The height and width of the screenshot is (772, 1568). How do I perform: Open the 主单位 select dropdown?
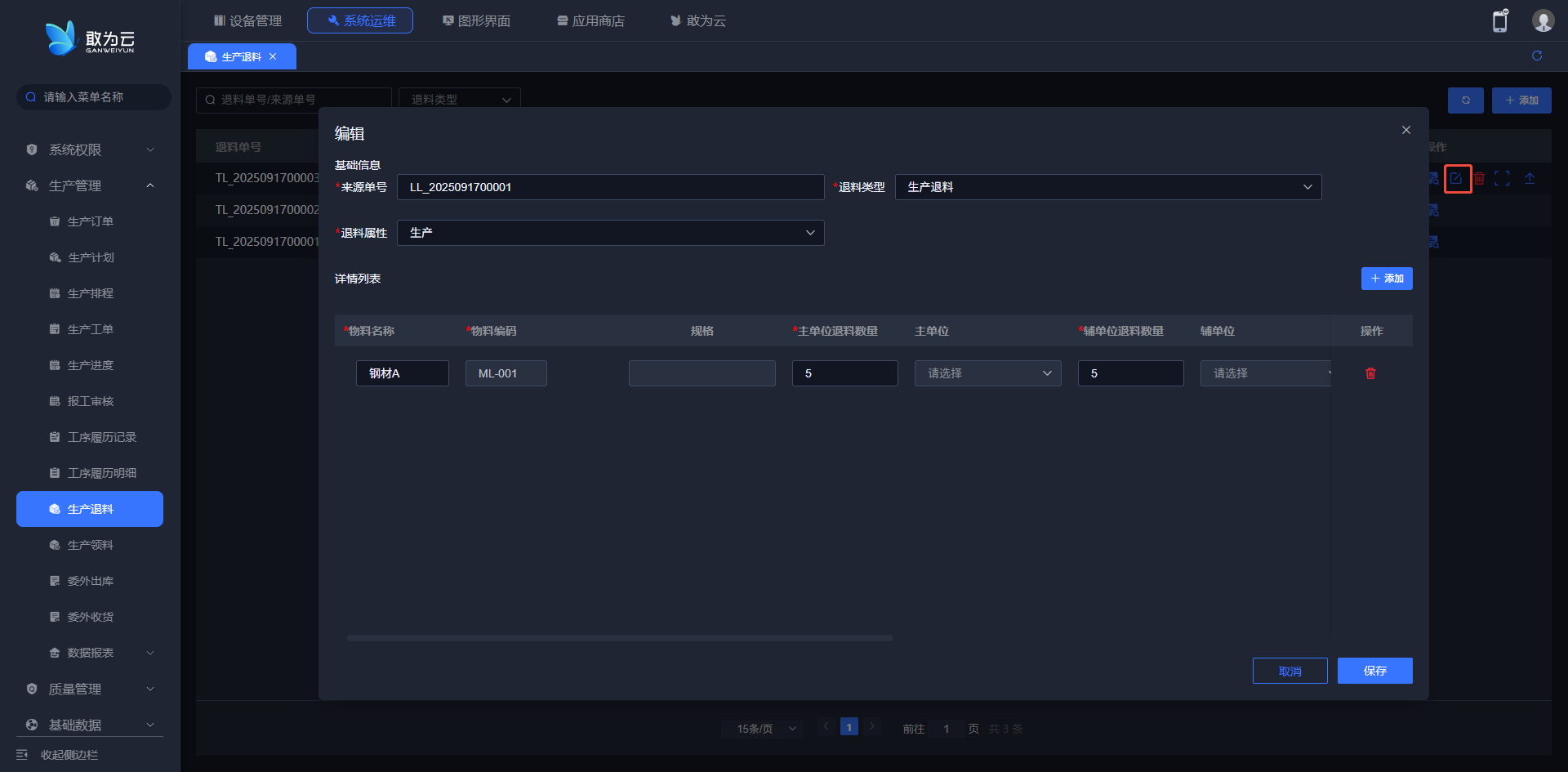click(987, 373)
